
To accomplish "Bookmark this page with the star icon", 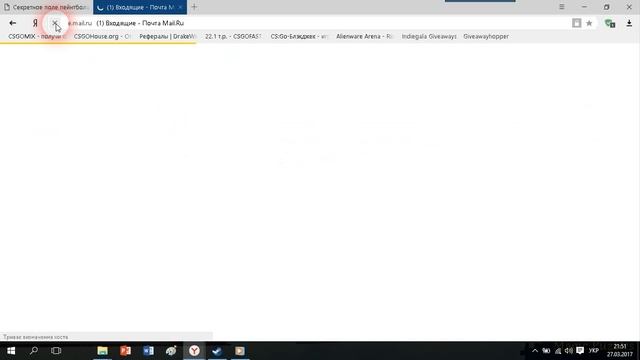I will [x=589, y=23].
